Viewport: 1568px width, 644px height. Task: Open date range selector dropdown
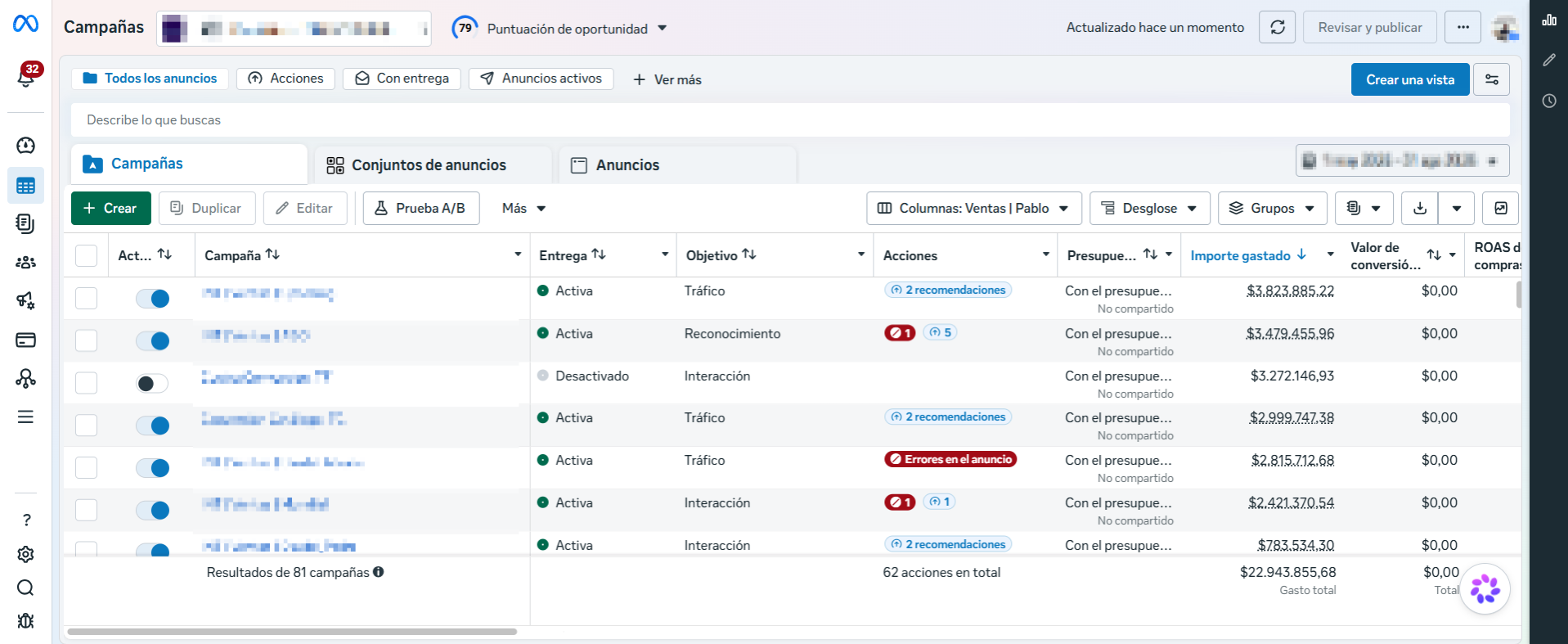(1402, 160)
